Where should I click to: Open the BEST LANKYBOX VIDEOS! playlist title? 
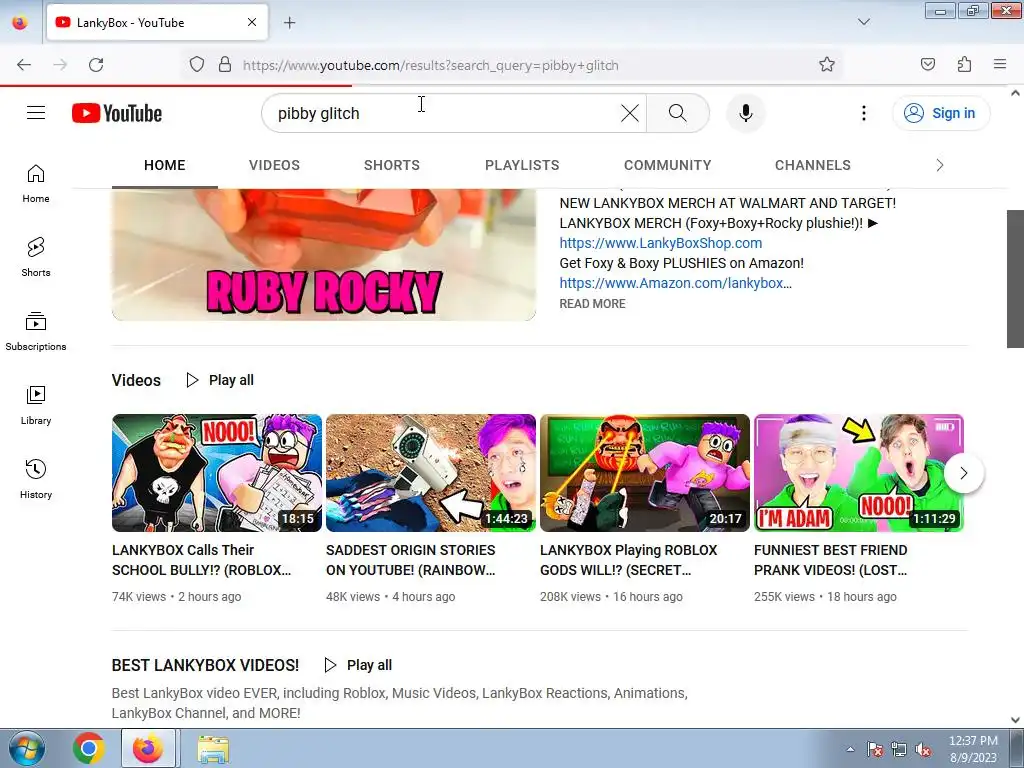tap(205, 665)
